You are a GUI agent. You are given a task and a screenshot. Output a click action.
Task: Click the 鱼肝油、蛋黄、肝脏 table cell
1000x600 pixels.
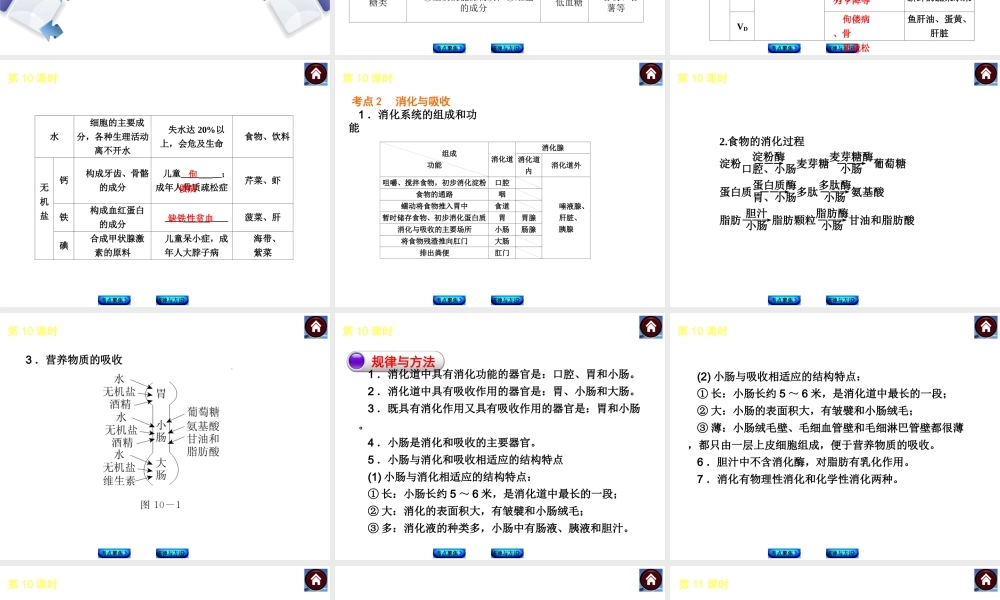pyautogui.click(x=939, y=26)
